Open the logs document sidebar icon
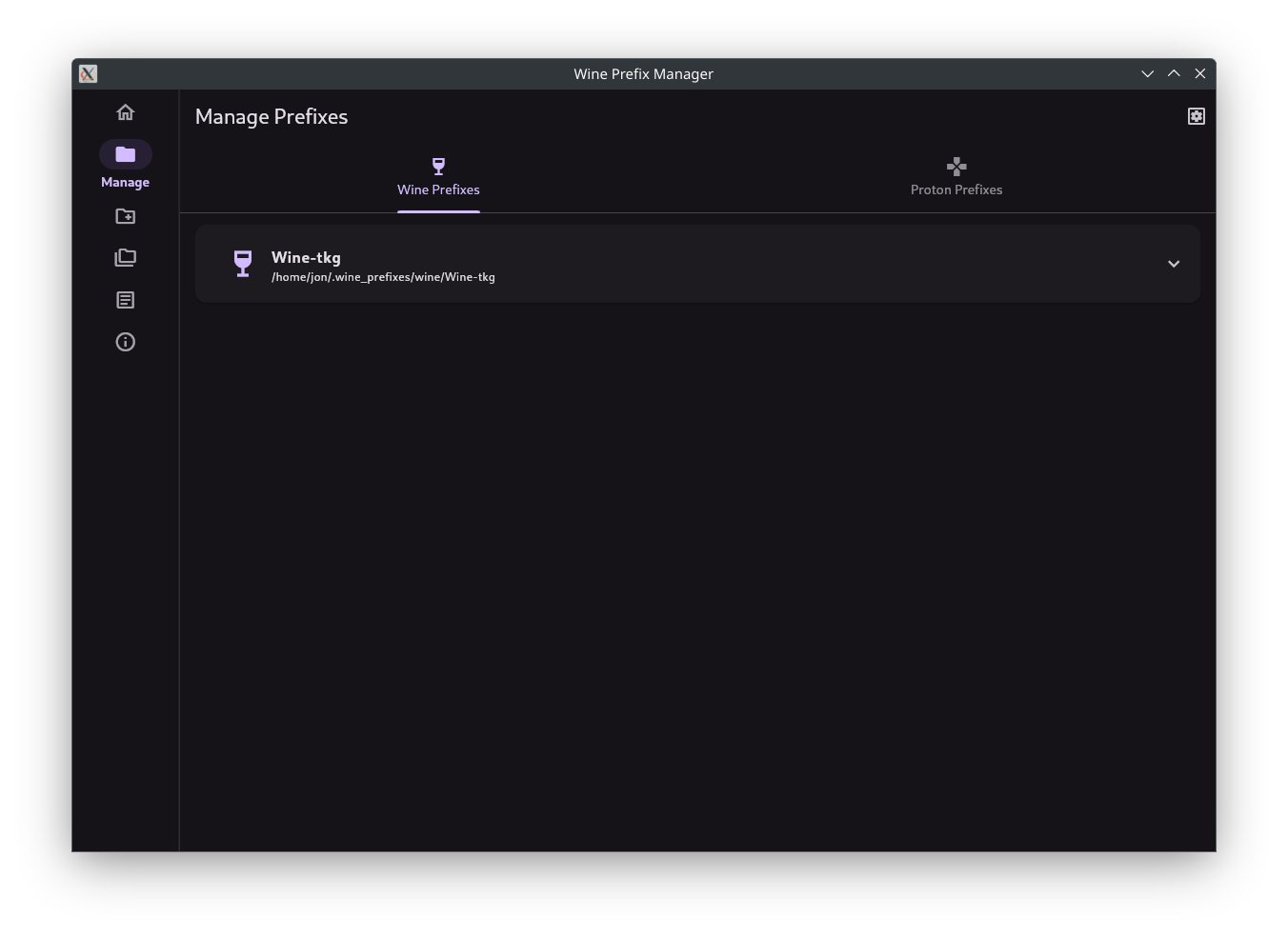Image resolution: width=1288 pixels, height=937 pixels. [x=125, y=300]
